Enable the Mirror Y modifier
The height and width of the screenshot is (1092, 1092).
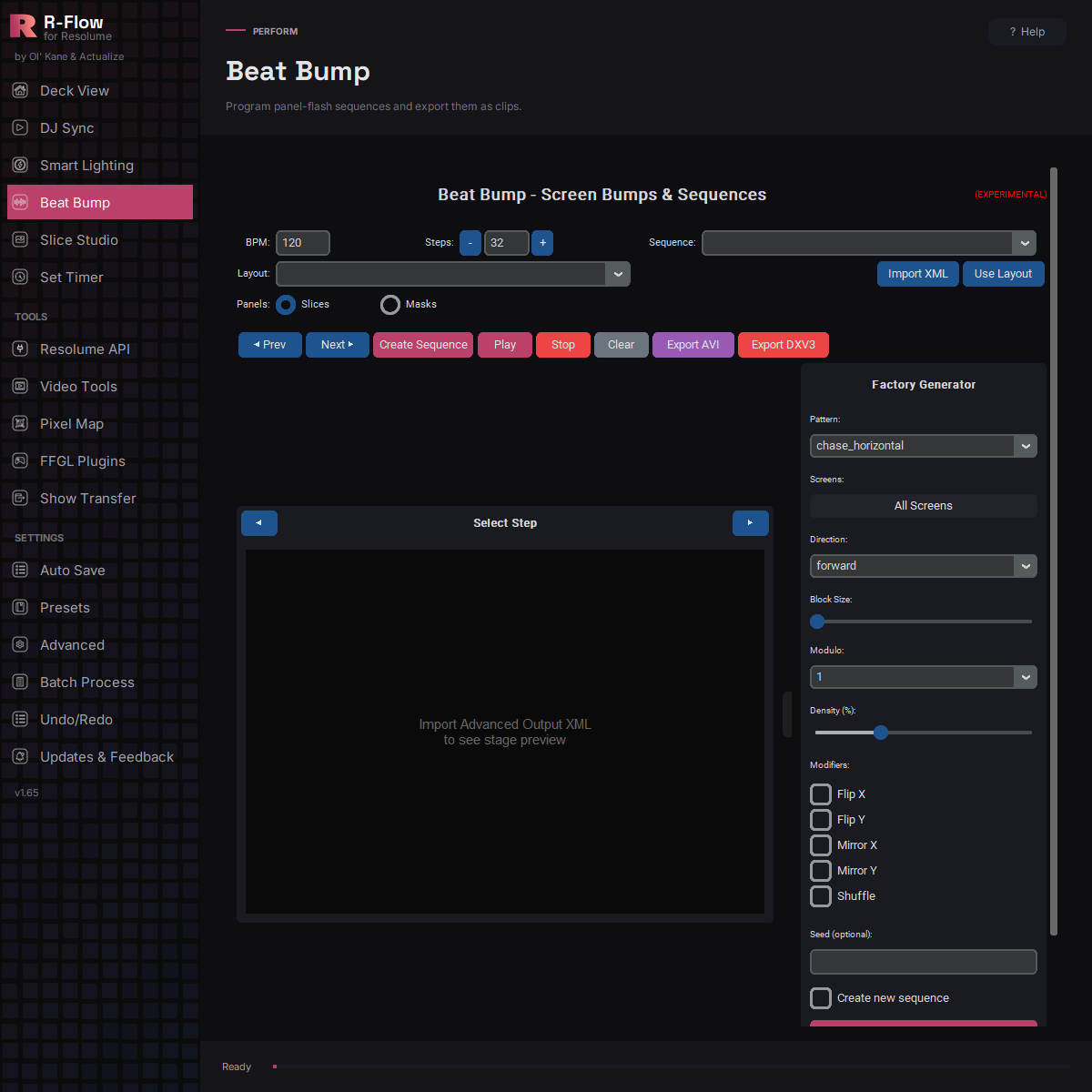pyautogui.click(x=821, y=871)
